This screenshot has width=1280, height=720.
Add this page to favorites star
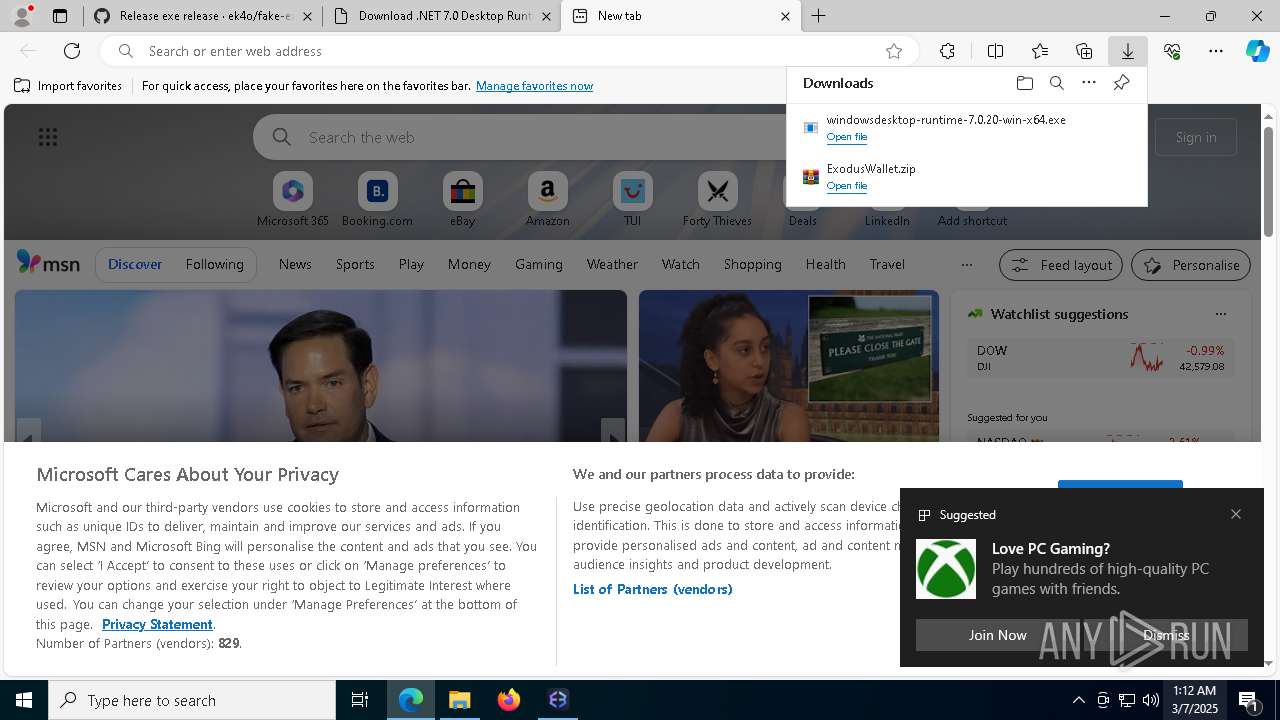click(x=894, y=51)
